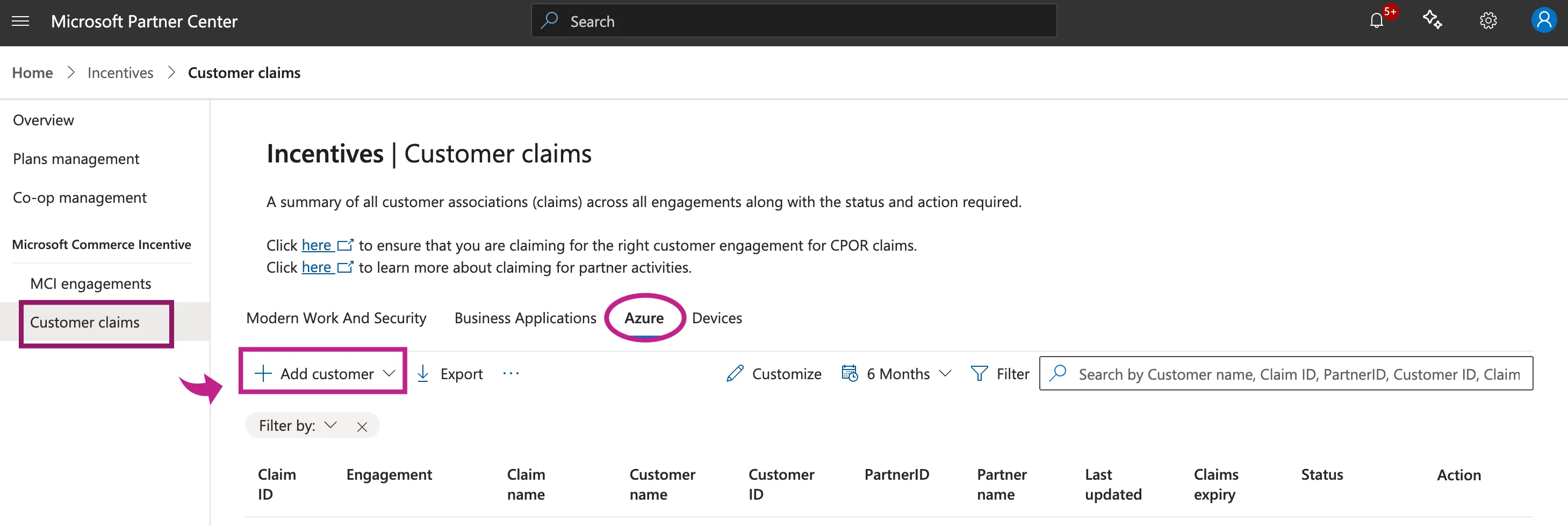Switch to the Business Applications tab
The height and width of the screenshot is (526, 1568).
click(x=526, y=318)
